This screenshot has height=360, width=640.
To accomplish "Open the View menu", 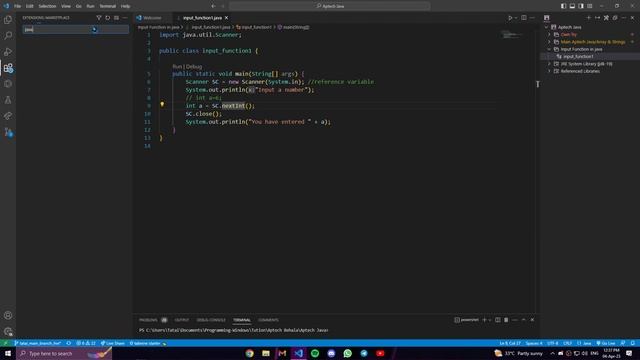I will 66,6.
